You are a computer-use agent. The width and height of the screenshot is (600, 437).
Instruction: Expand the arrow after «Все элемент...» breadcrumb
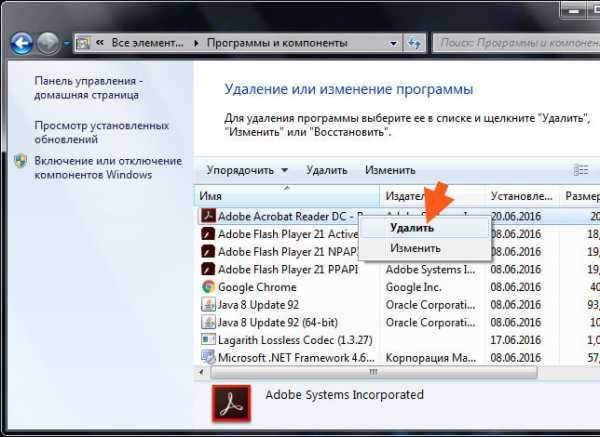click(x=196, y=43)
